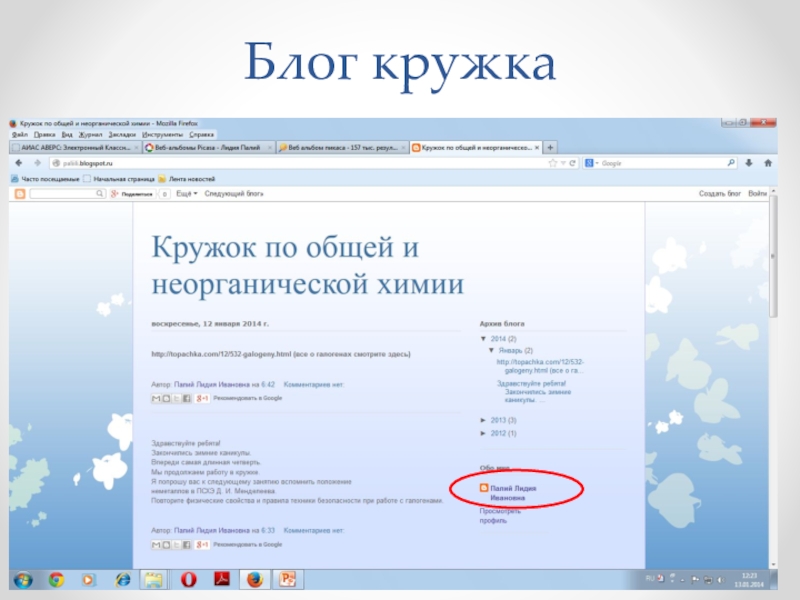
Task: Click the PowerPoint icon in the taskbar
Action: (288, 579)
